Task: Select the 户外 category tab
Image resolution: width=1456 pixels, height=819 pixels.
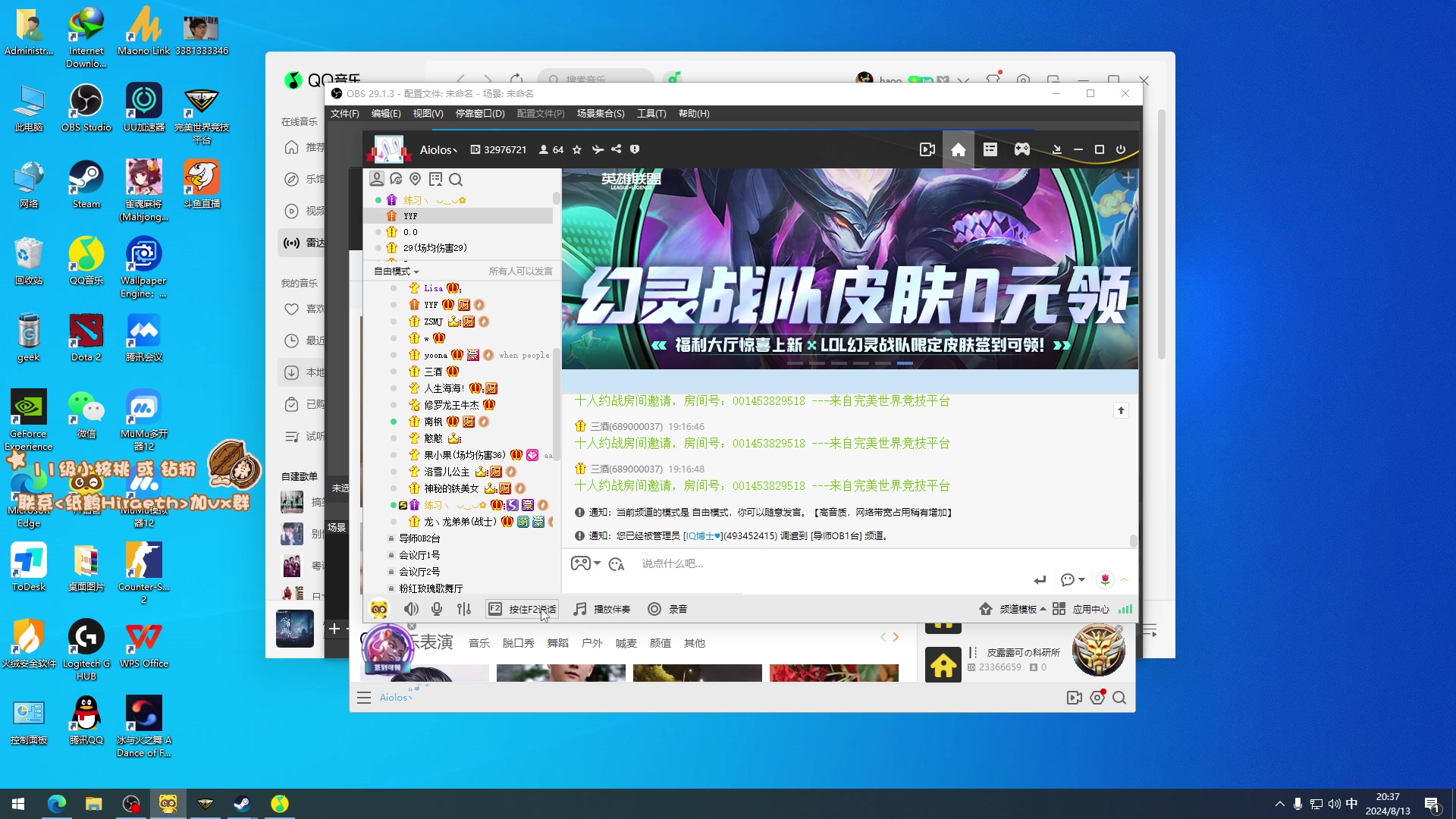Action: coord(591,643)
